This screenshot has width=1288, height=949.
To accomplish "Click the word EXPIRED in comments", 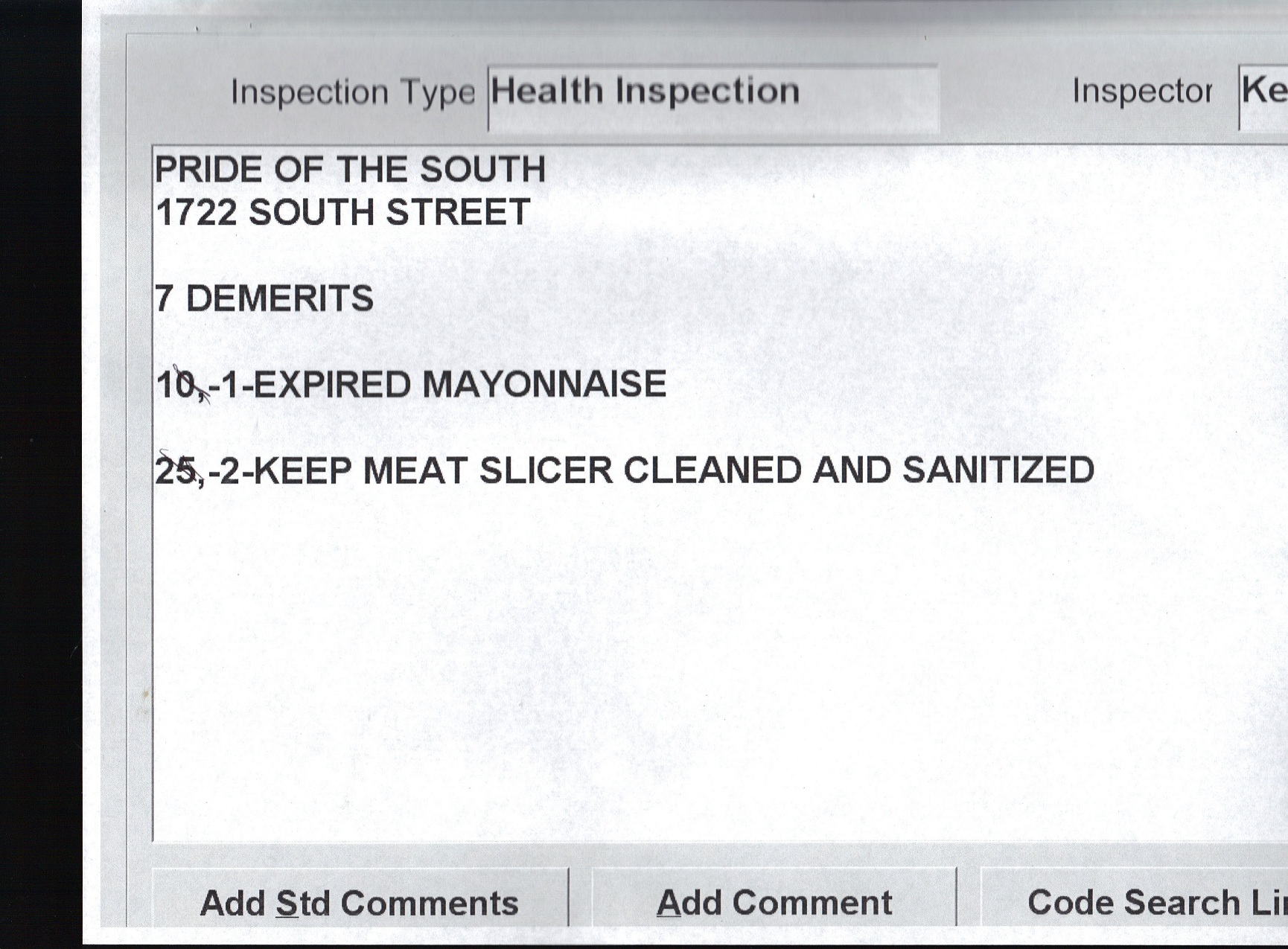I will click(333, 385).
